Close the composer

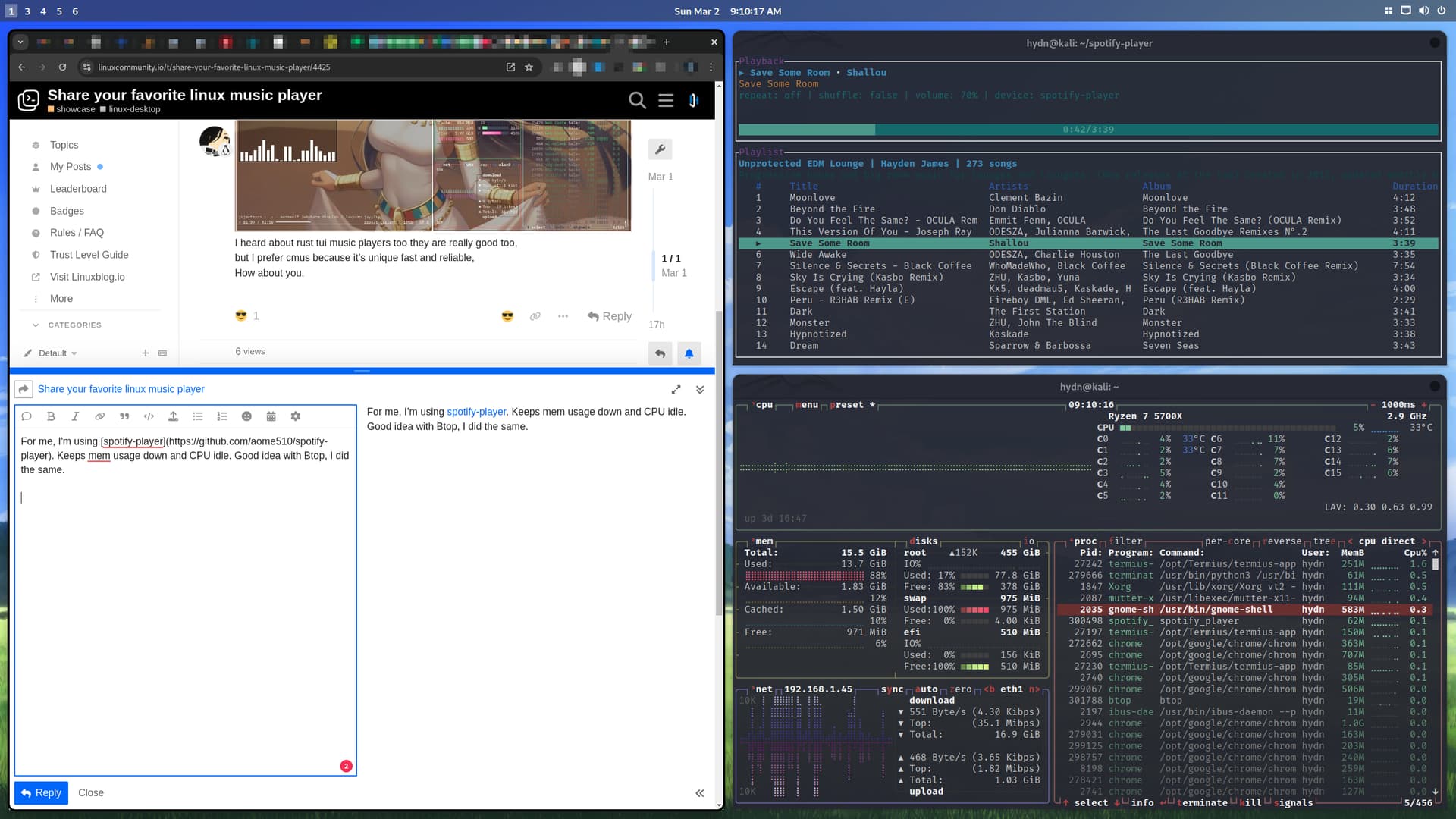91,793
